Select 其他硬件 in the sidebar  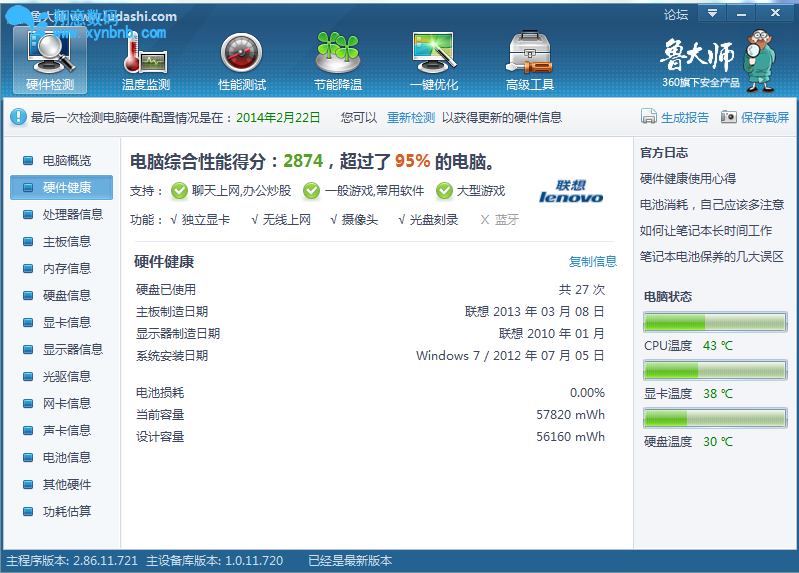pyautogui.click(x=61, y=485)
